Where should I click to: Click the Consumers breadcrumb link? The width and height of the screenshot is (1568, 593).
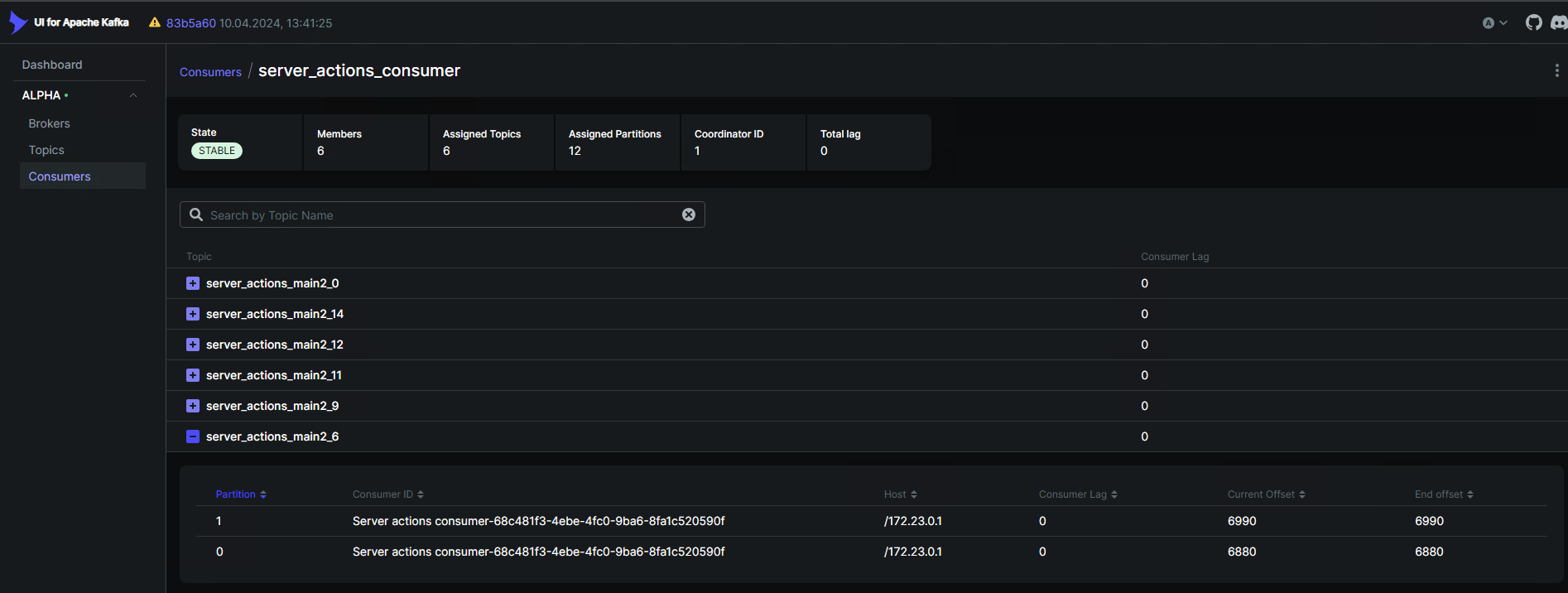(x=210, y=72)
